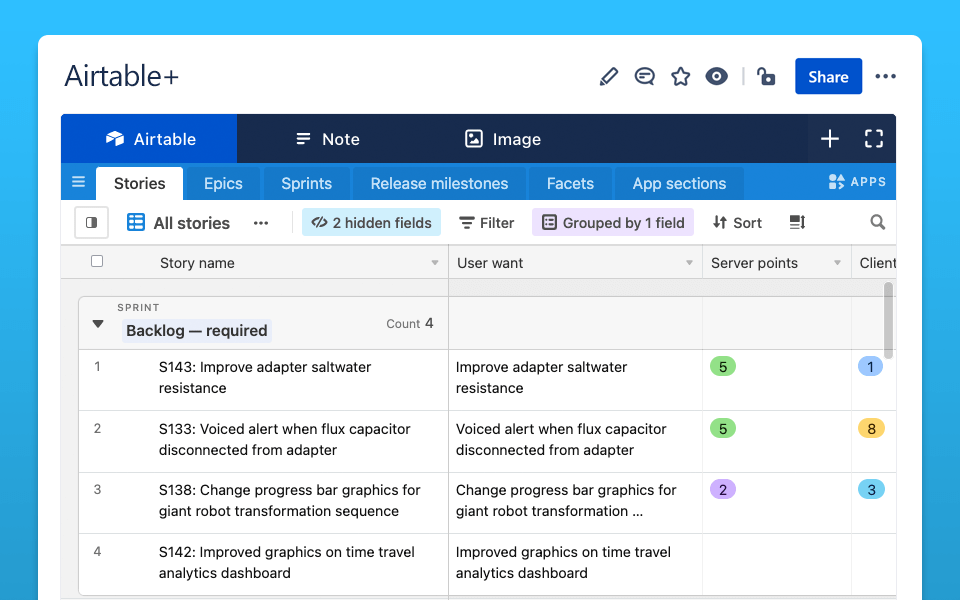Open the Story name column dropdown

[434, 262]
